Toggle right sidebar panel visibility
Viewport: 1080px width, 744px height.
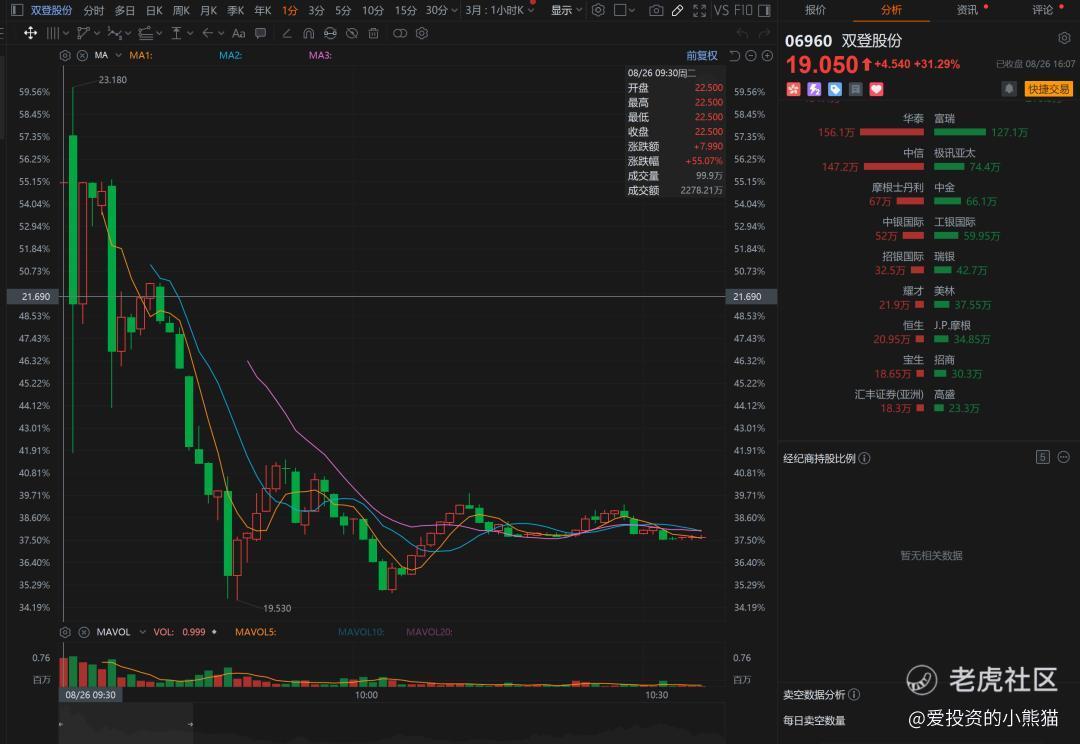click(764, 10)
